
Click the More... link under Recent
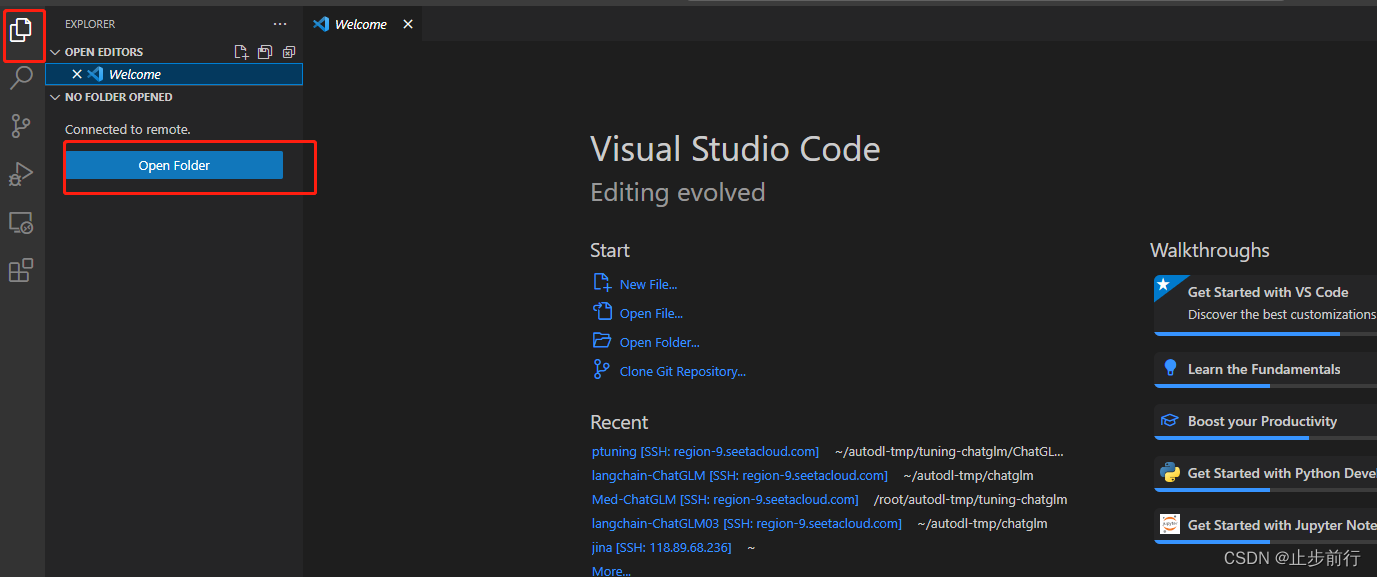click(611, 571)
